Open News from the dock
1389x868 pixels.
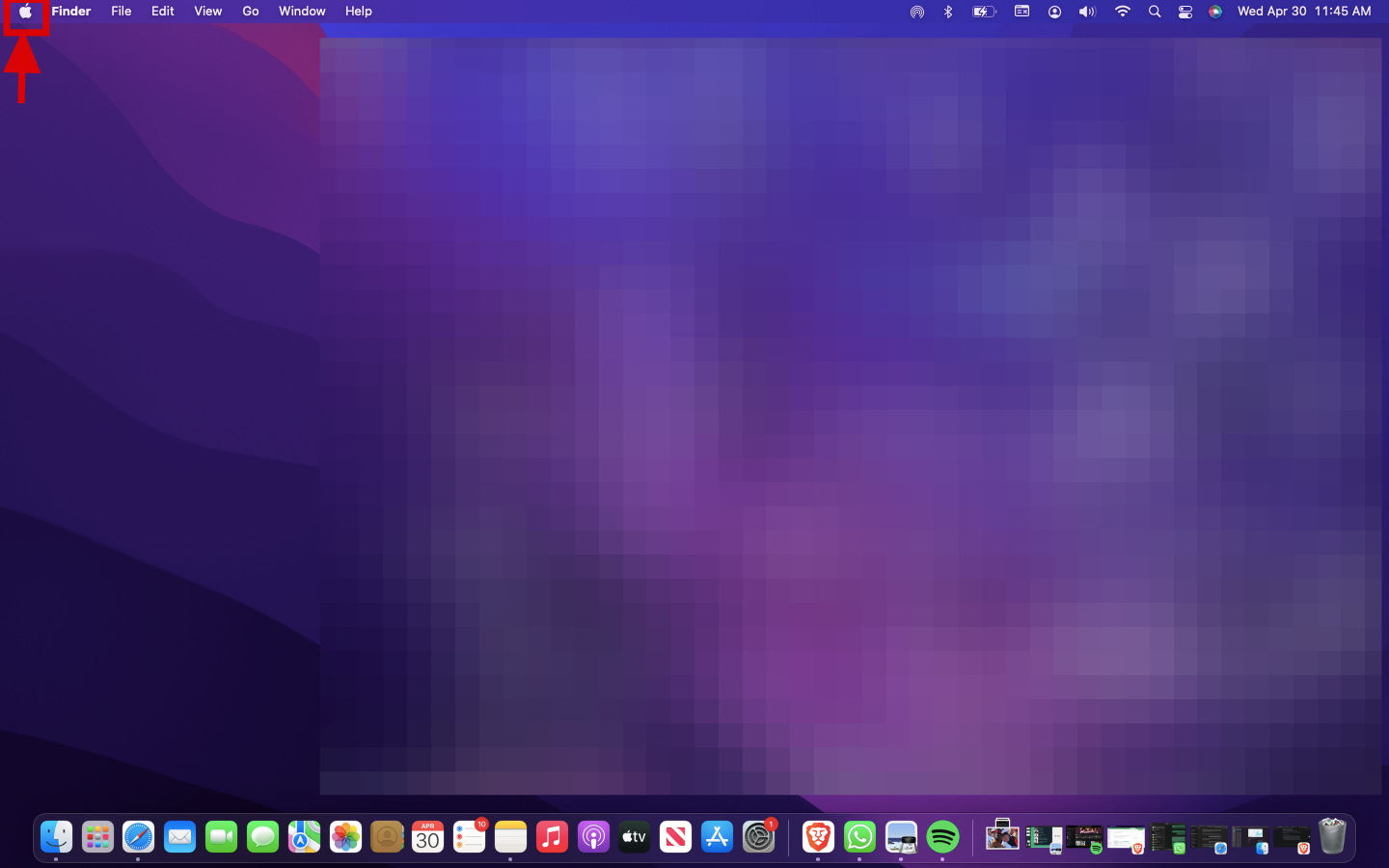[x=675, y=836]
